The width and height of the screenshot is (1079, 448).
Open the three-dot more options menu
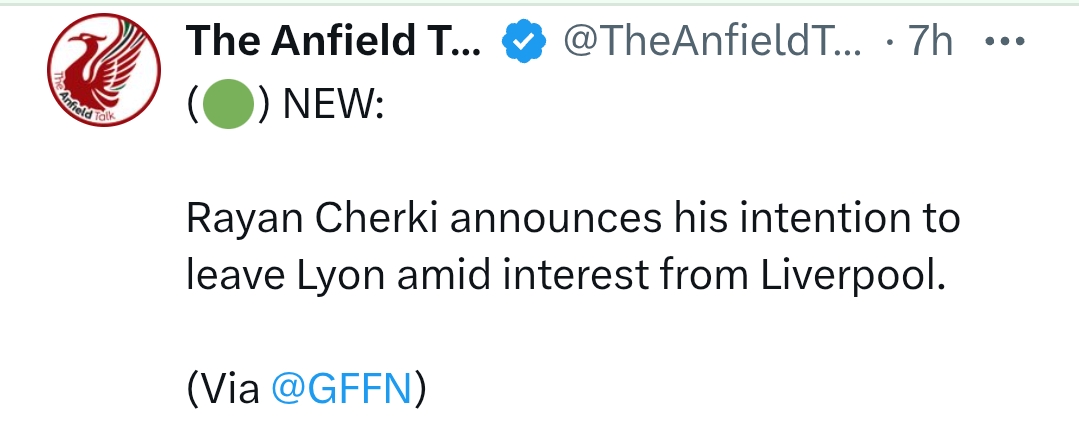(x=1004, y=41)
